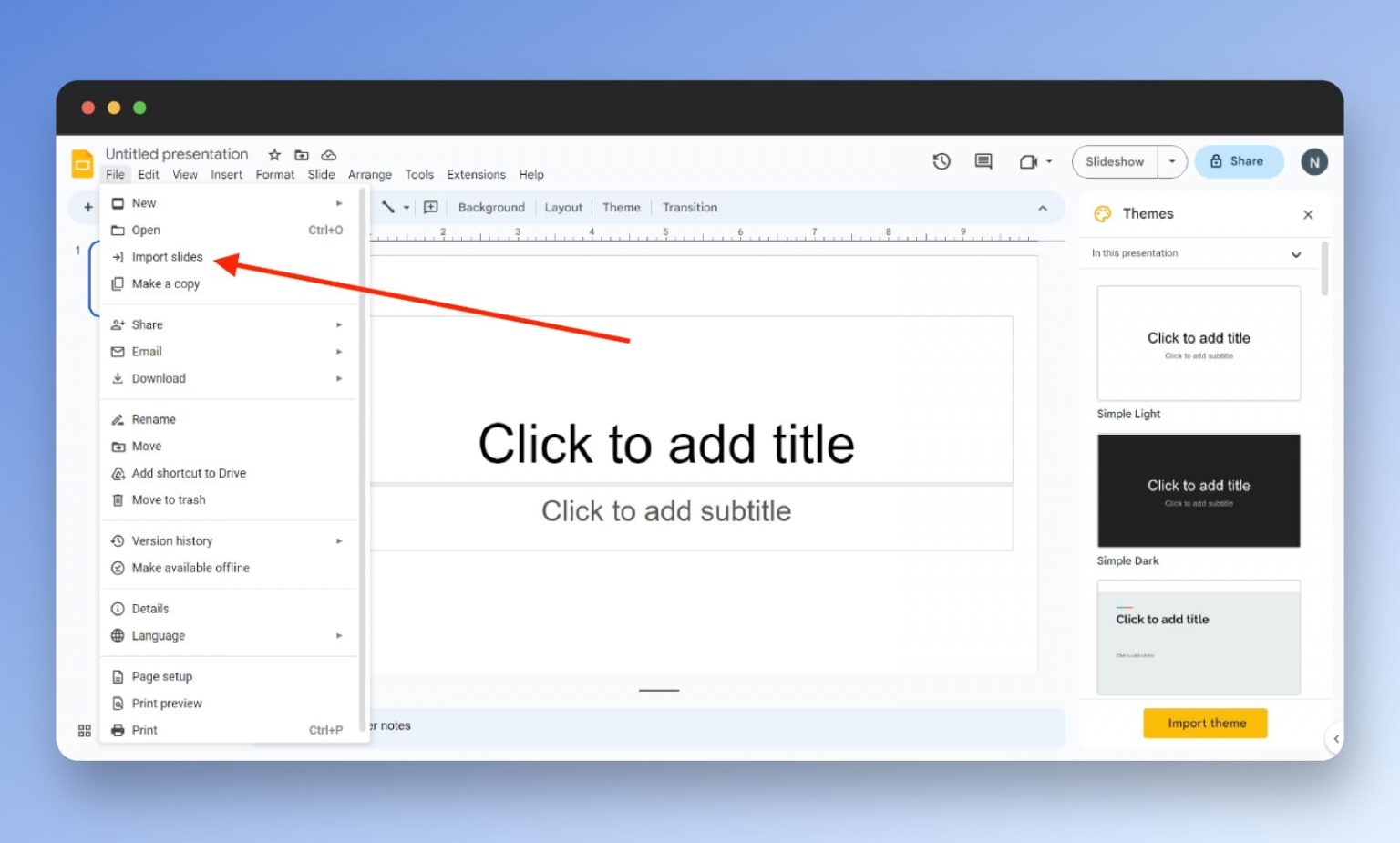Click the Share button
The image size is (1400, 843).
[1239, 161]
